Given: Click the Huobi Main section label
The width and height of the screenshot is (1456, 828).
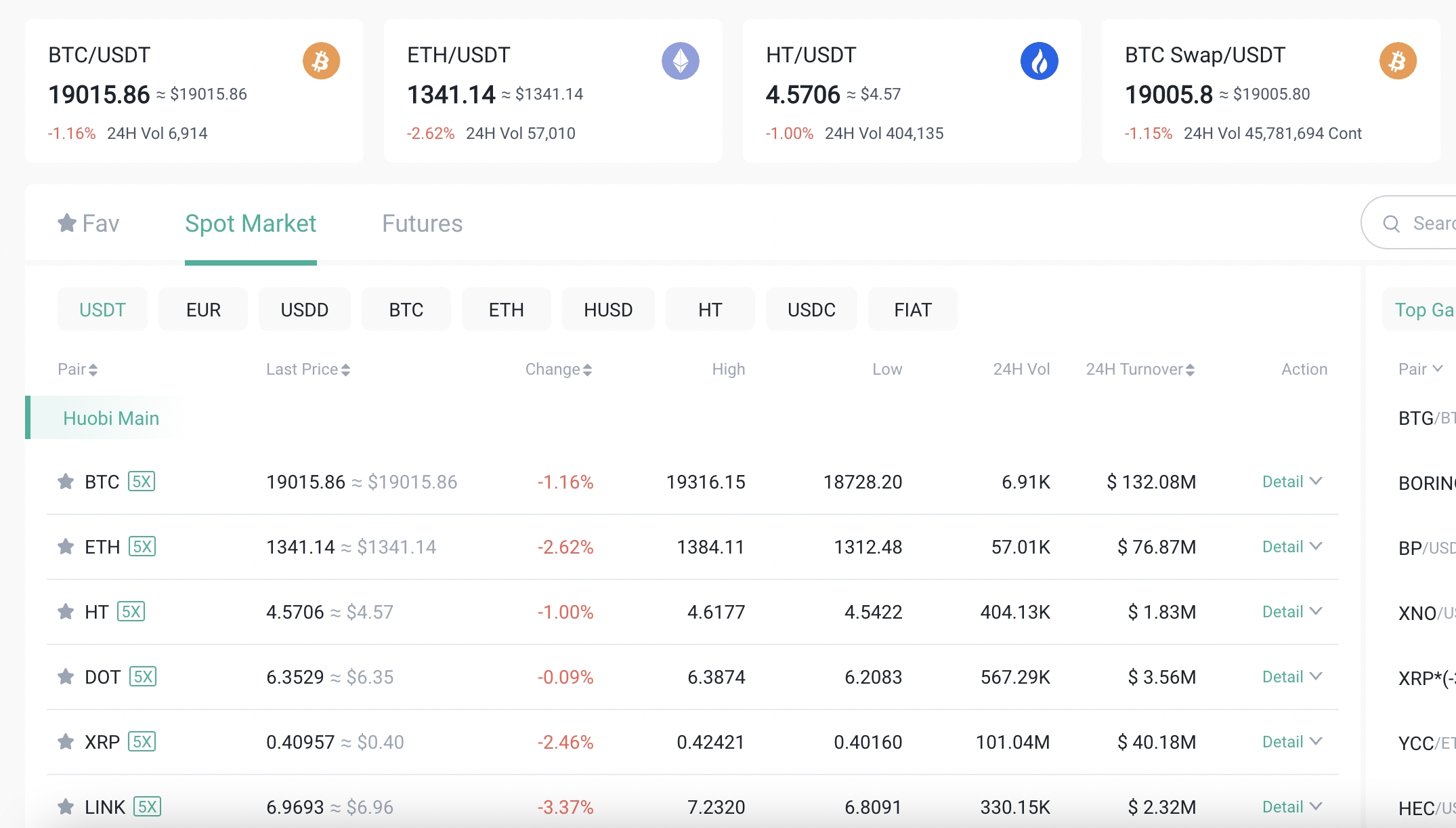Looking at the screenshot, I should [111, 418].
